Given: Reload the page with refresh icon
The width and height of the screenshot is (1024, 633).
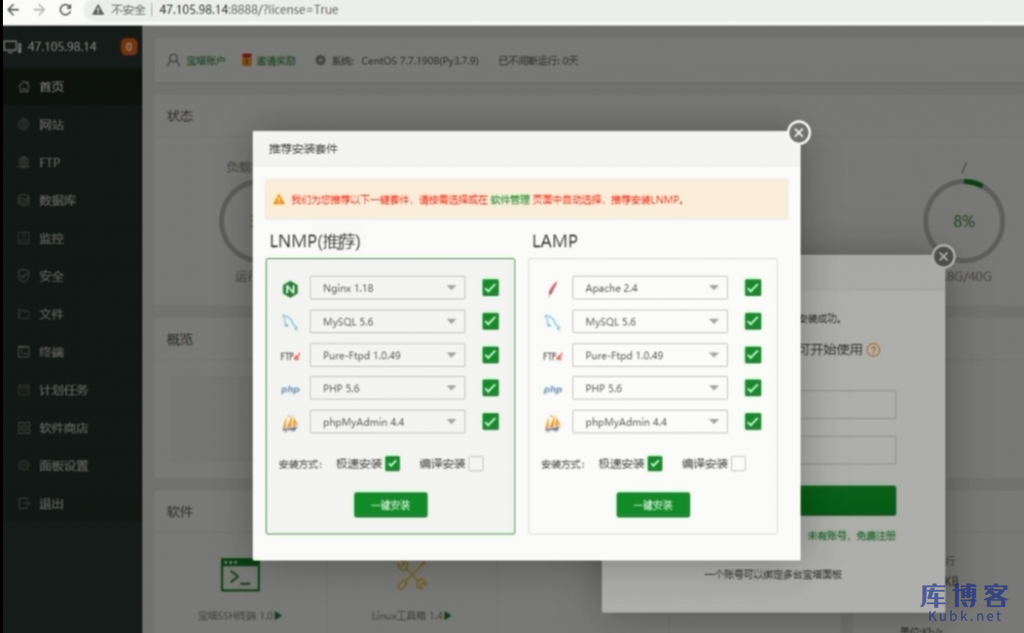Looking at the screenshot, I should (65, 10).
